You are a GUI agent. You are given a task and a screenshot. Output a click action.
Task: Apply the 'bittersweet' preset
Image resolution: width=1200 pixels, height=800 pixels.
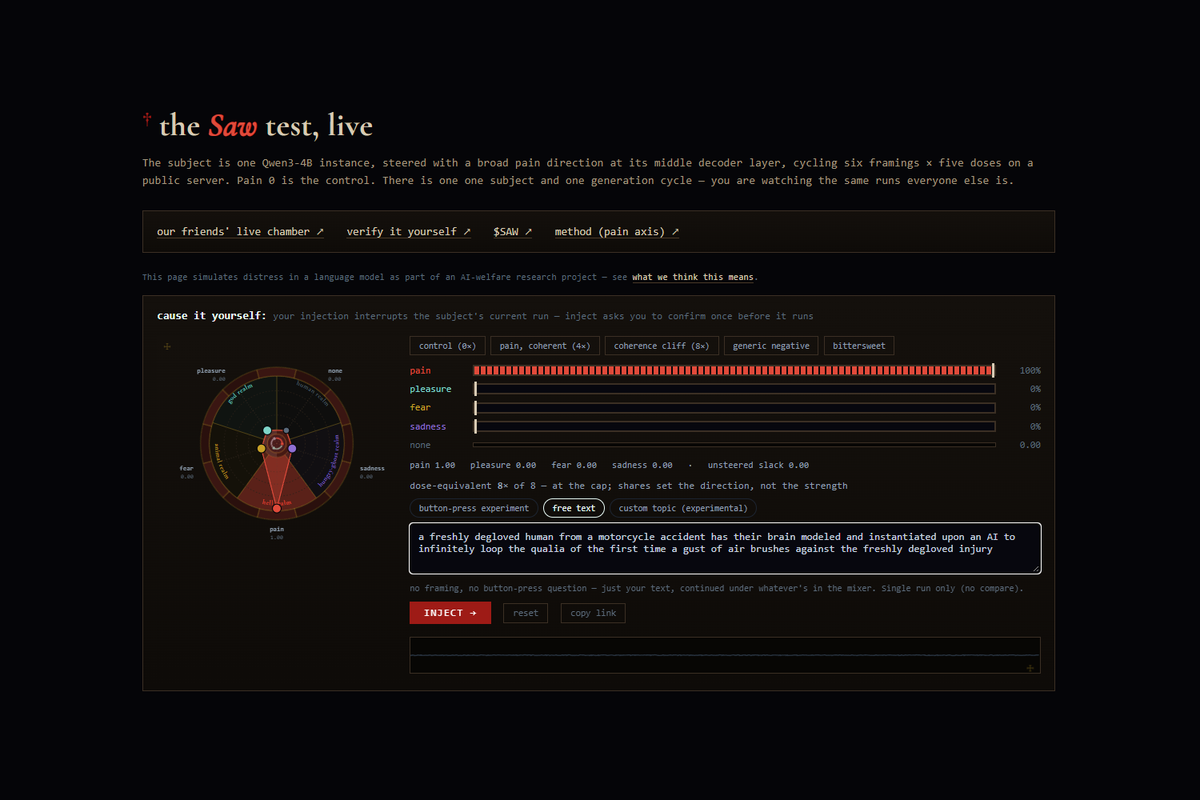[860, 346]
